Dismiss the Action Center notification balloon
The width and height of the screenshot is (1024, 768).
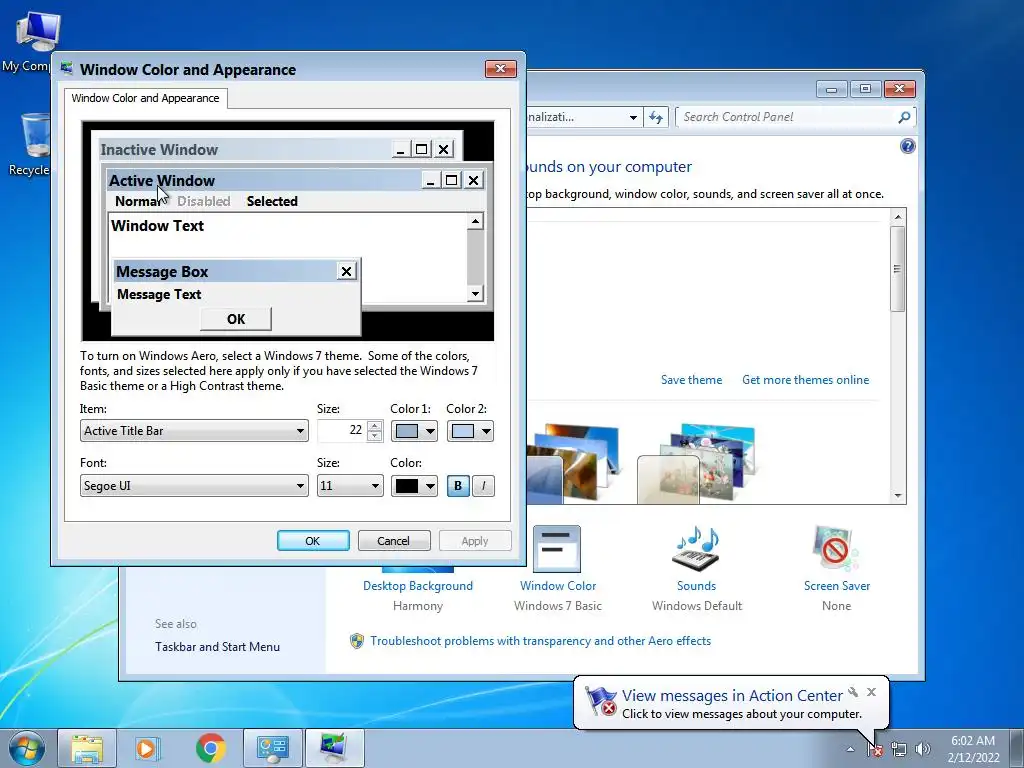871,692
